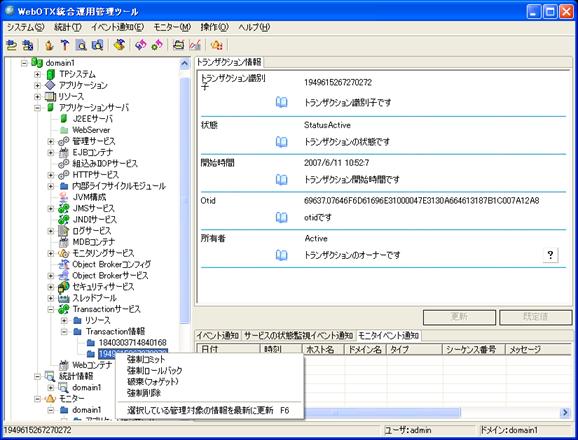Click the event table scroll right arrow
The image size is (578, 440).
tap(565, 413)
